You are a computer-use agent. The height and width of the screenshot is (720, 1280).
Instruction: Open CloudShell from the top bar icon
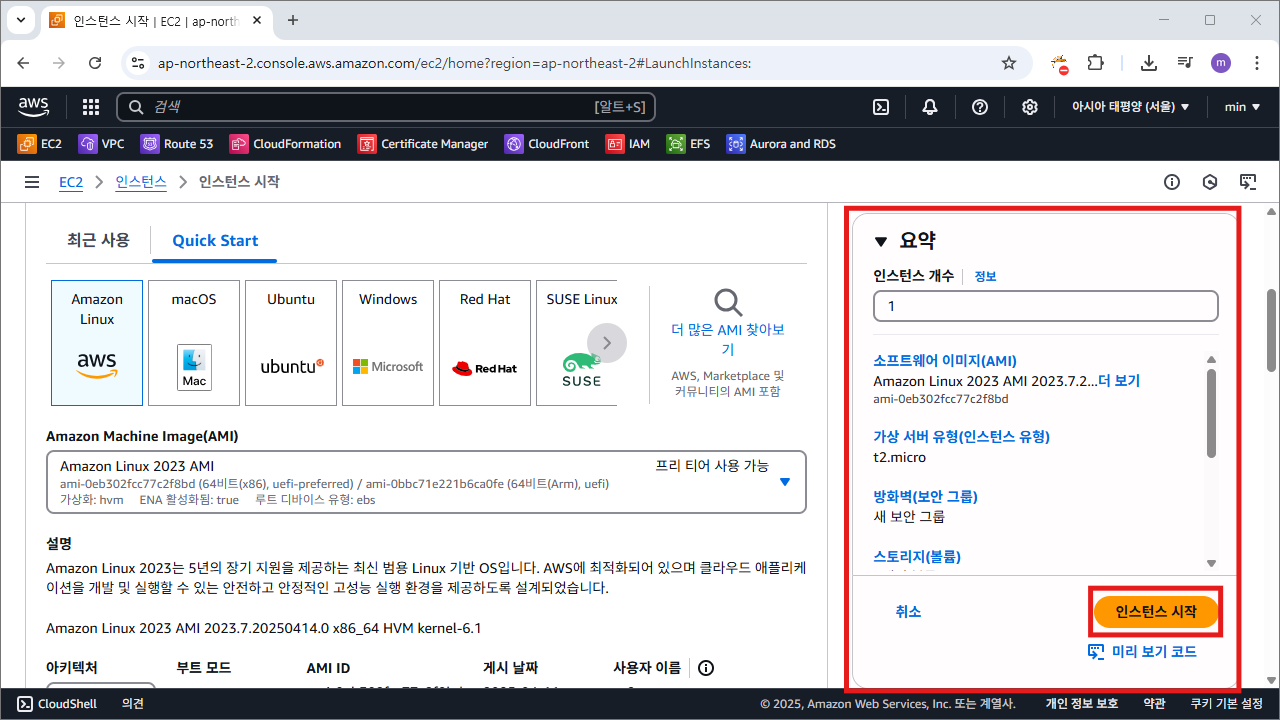coord(881,107)
